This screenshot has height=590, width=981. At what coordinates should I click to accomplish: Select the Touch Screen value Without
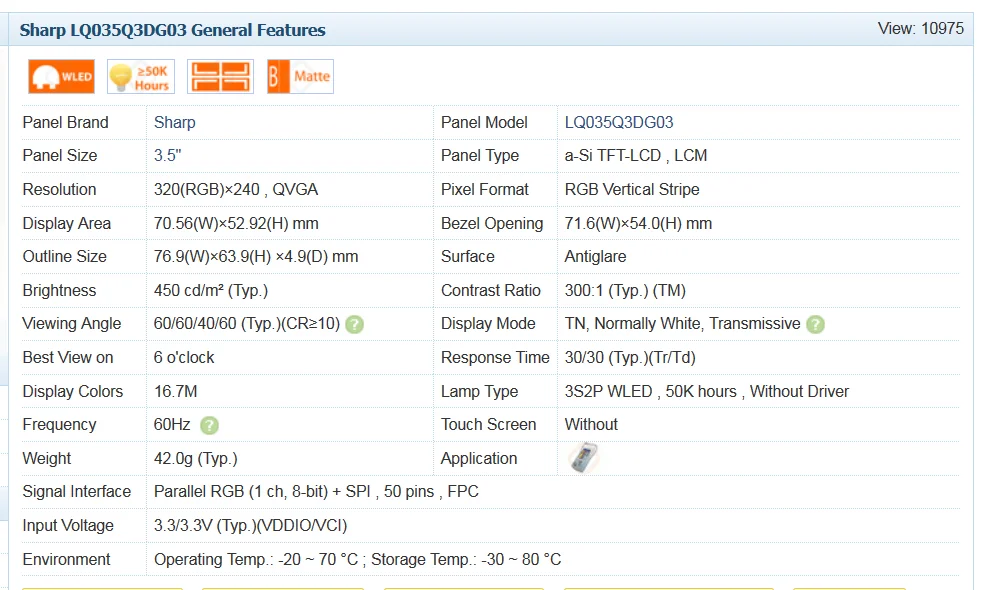pyautogui.click(x=591, y=424)
